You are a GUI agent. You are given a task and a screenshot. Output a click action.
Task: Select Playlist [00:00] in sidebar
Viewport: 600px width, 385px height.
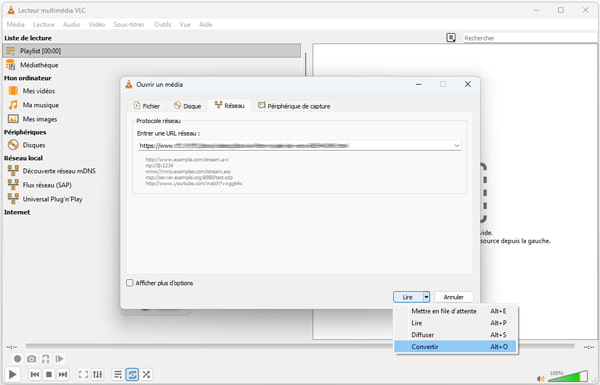[152, 51]
